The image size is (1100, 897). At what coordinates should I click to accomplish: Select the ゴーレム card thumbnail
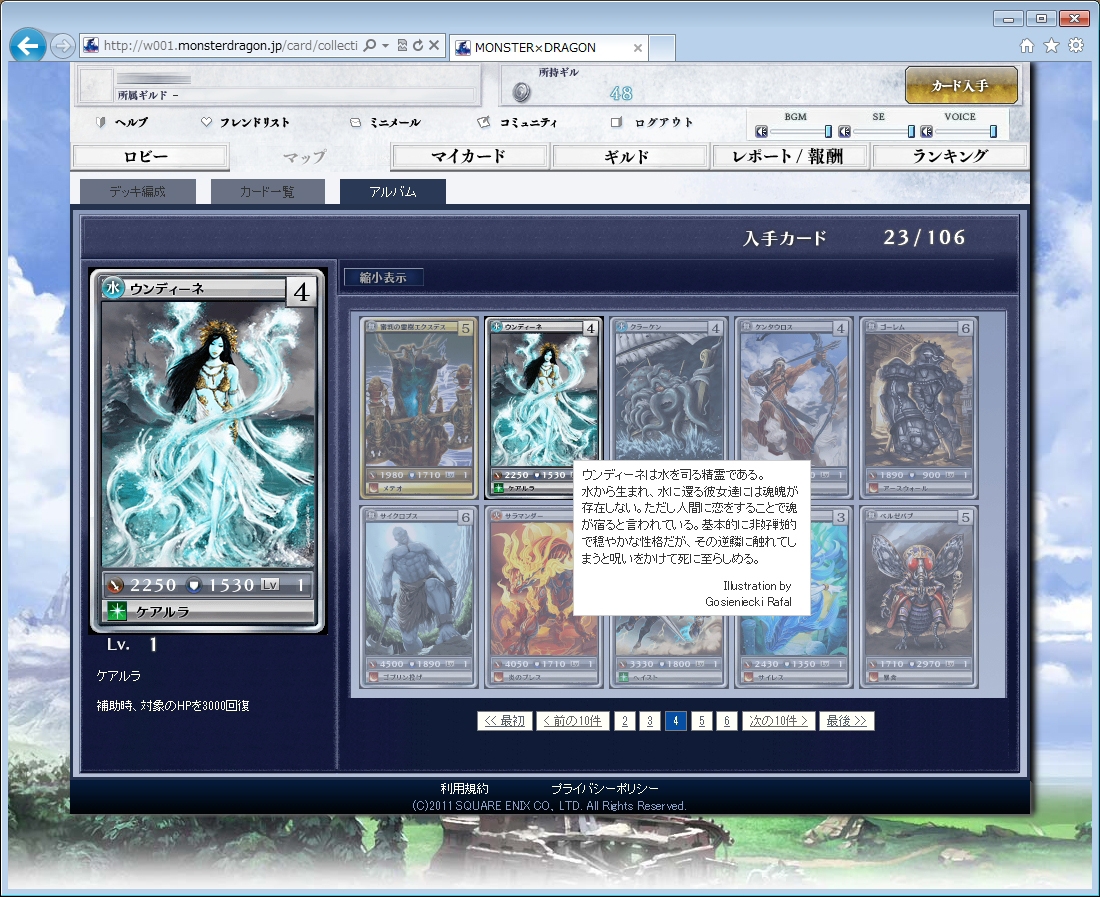[918, 407]
